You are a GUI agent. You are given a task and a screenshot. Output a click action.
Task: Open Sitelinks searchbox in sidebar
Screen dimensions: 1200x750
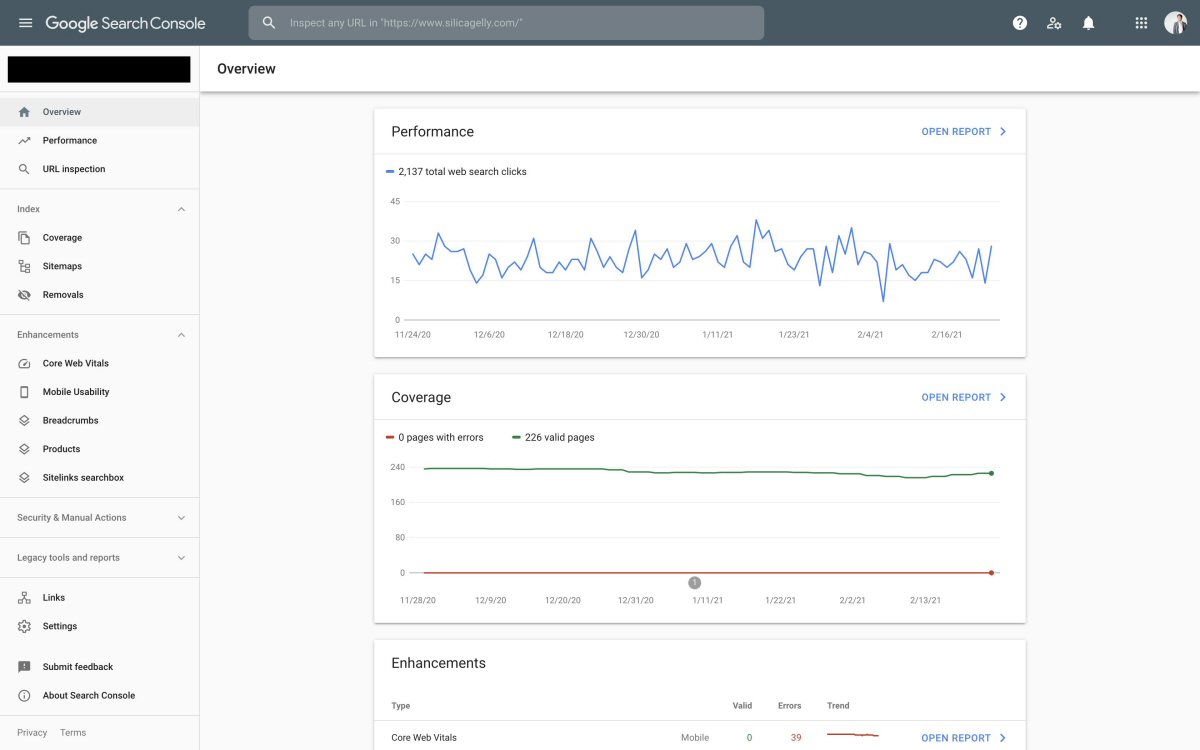[x=100, y=478]
